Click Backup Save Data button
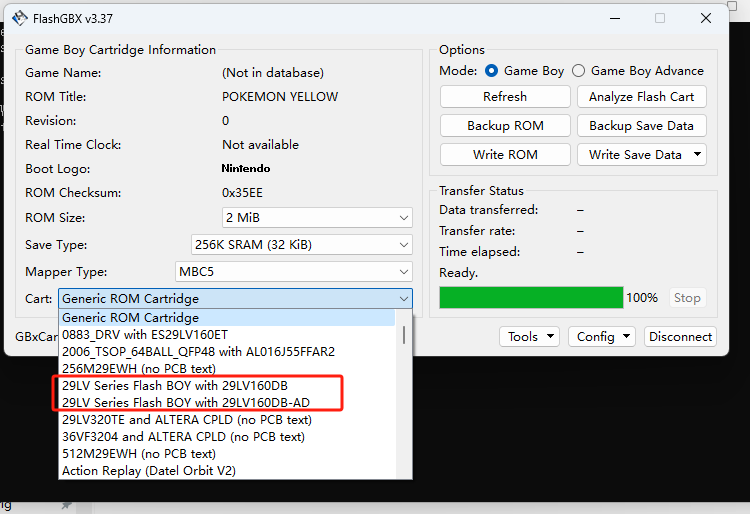 (x=641, y=126)
